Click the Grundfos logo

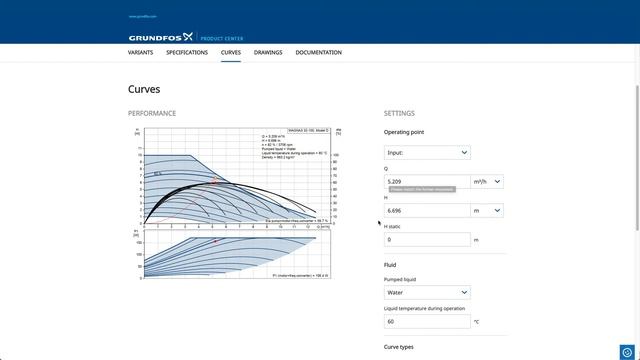160,37
